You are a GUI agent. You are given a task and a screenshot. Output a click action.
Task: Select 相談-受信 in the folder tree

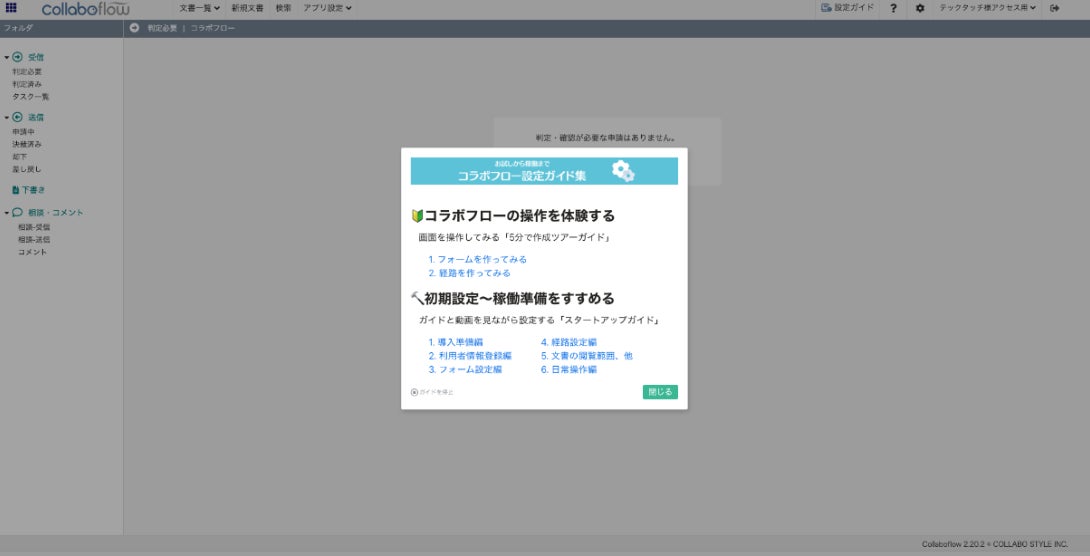34,227
